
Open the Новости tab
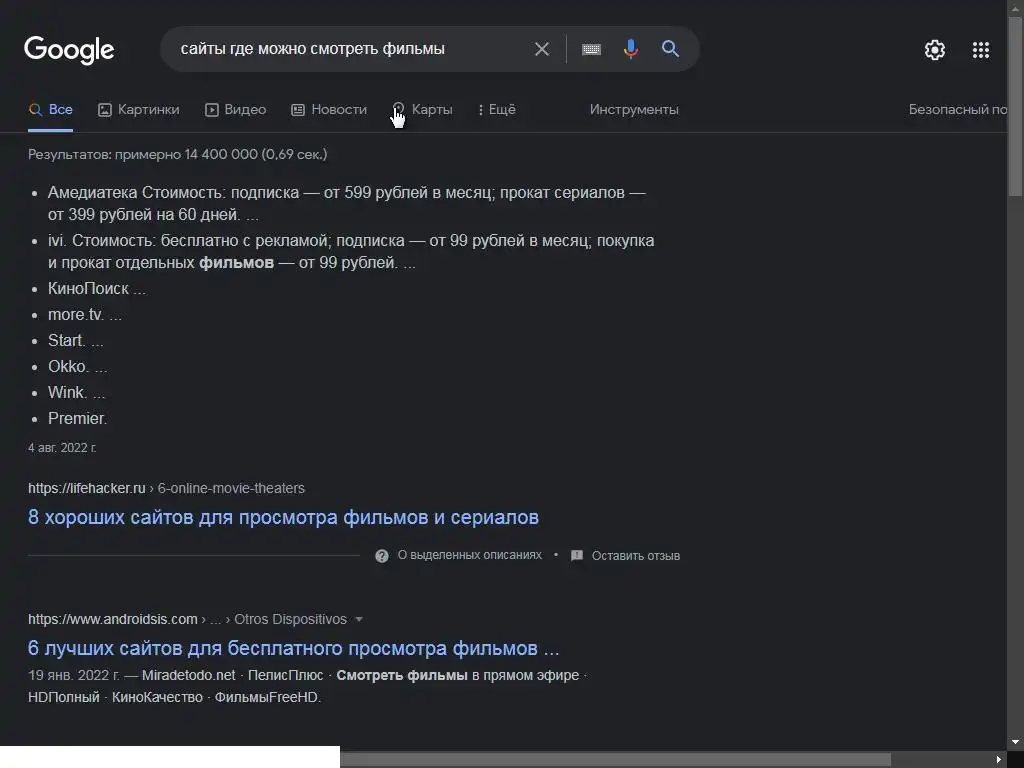point(329,110)
